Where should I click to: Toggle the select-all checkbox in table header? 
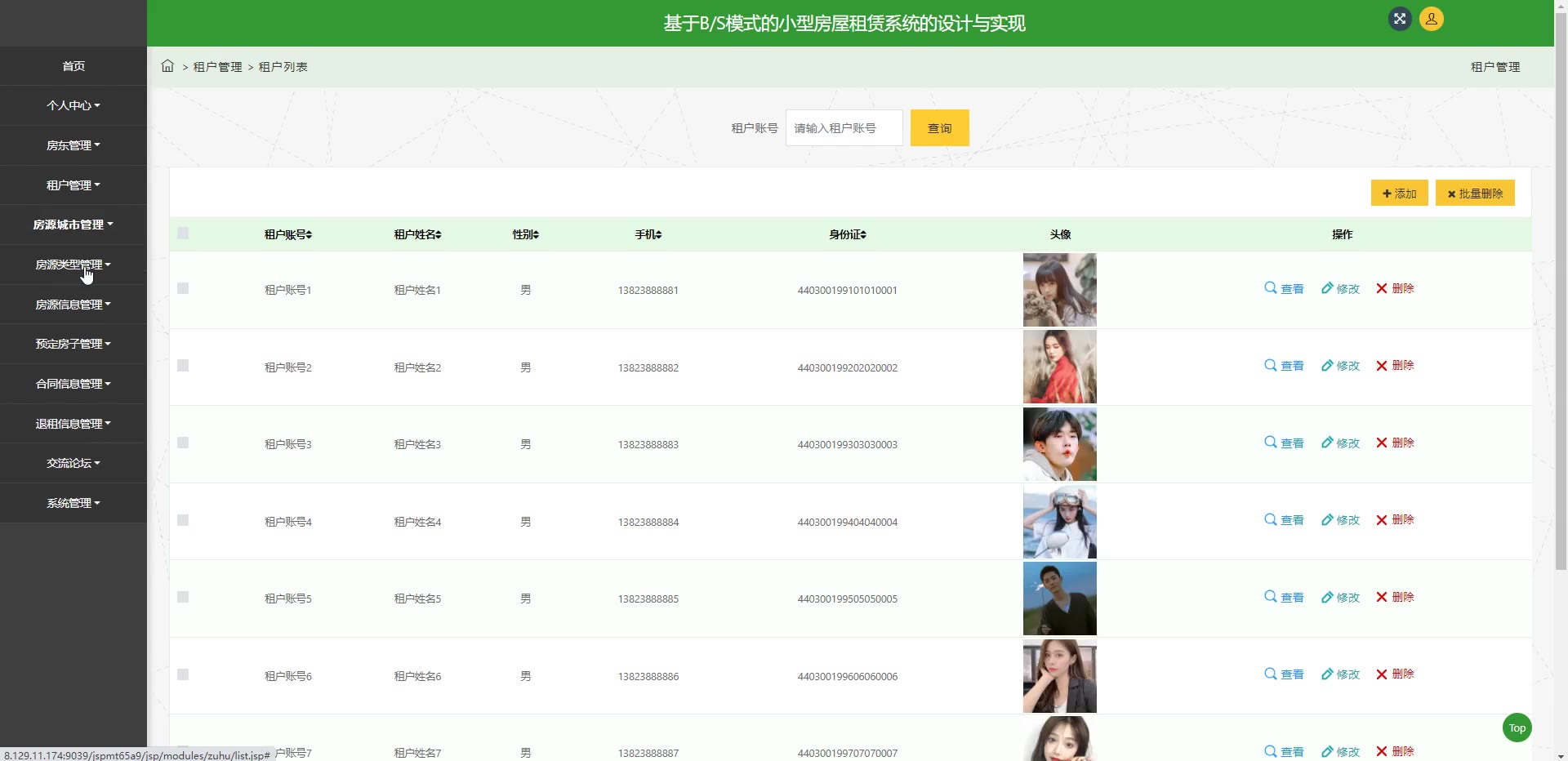click(x=183, y=234)
